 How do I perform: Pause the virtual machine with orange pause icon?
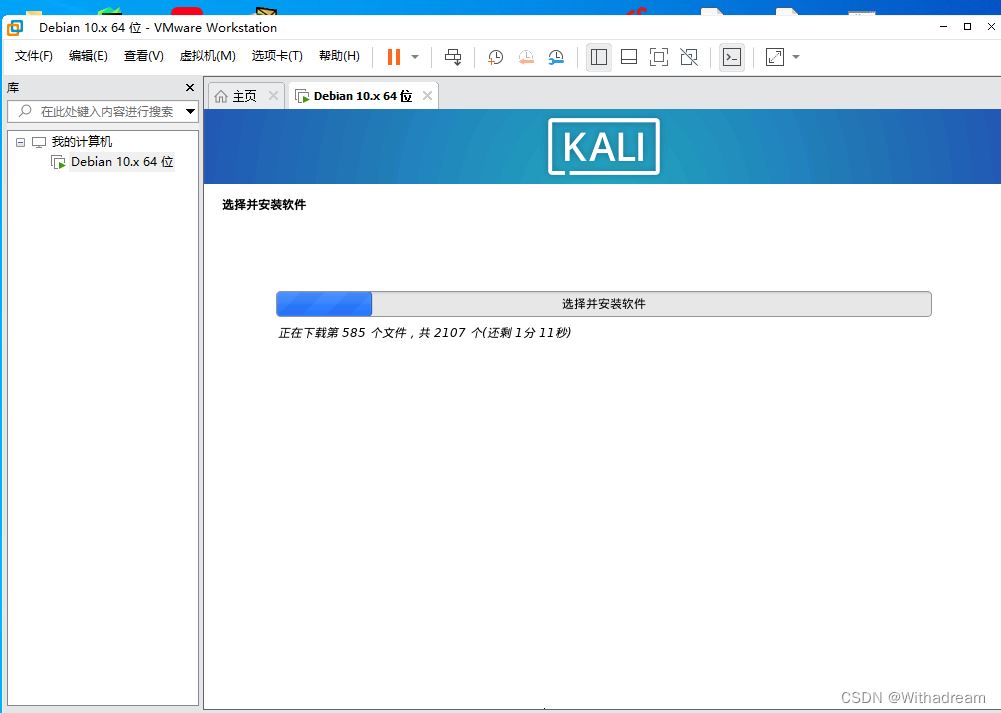click(x=394, y=57)
